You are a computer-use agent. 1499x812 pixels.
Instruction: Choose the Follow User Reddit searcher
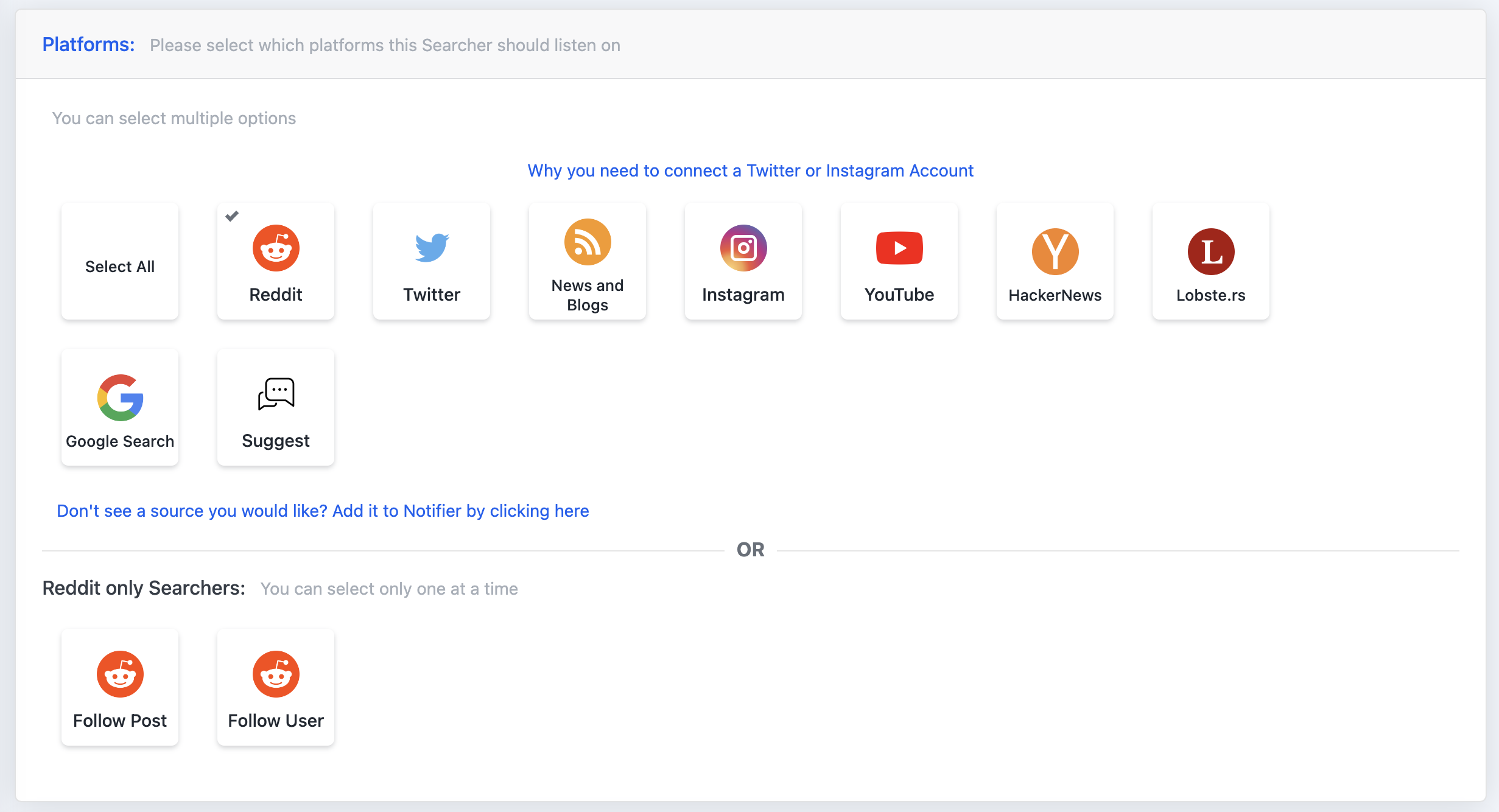click(x=275, y=687)
